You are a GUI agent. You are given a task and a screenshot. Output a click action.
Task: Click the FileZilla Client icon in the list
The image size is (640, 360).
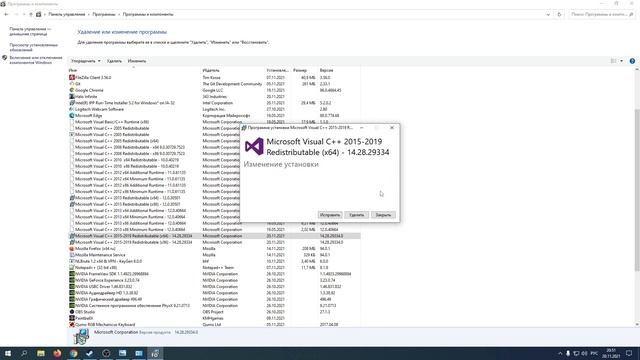click(x=72, y=78)
